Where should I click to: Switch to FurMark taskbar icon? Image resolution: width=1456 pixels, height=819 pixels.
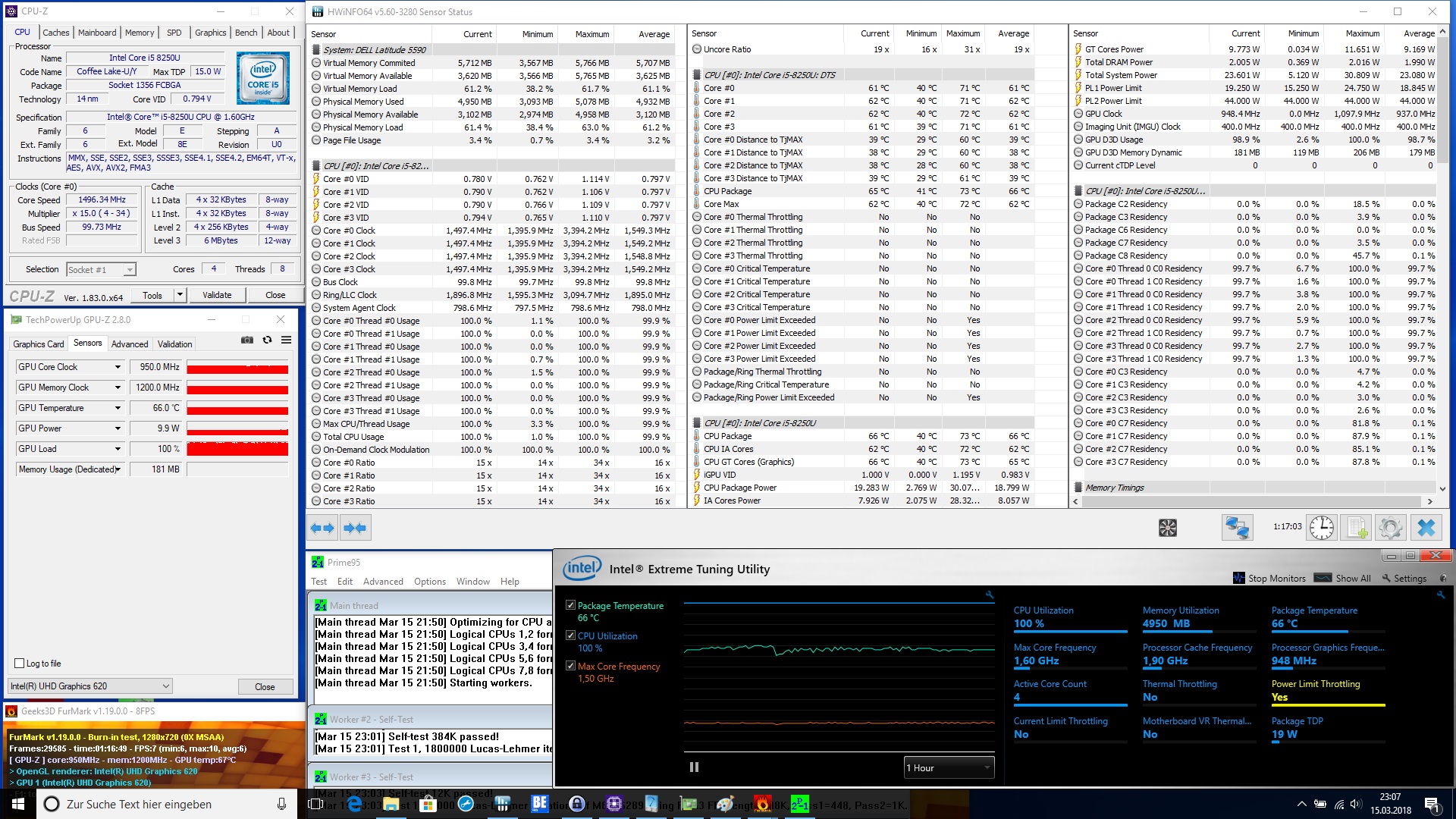pos(763,804)
